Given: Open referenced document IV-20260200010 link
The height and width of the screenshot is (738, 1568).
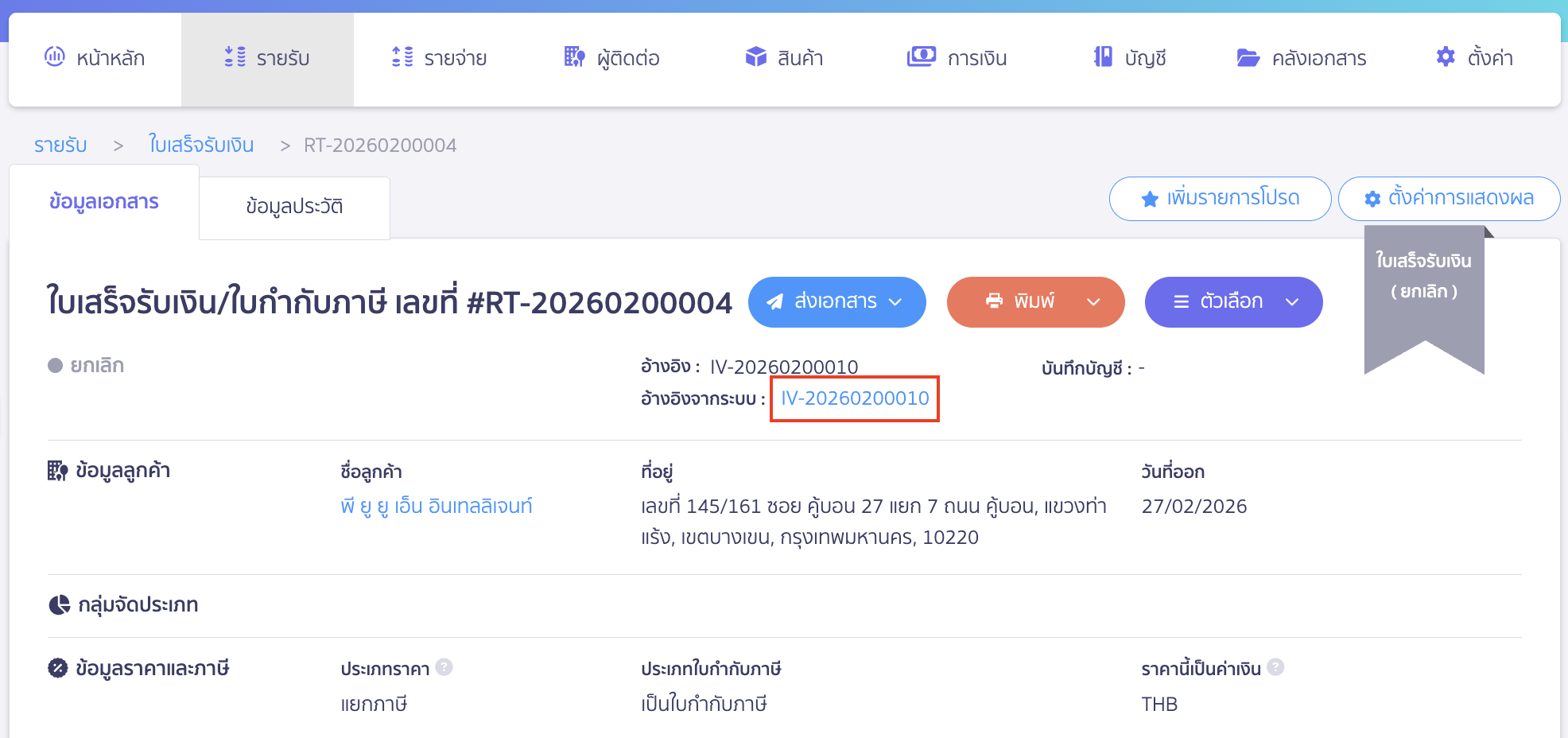Looking at the screenshot, I should pyautogui.click(x=854, y=399).
